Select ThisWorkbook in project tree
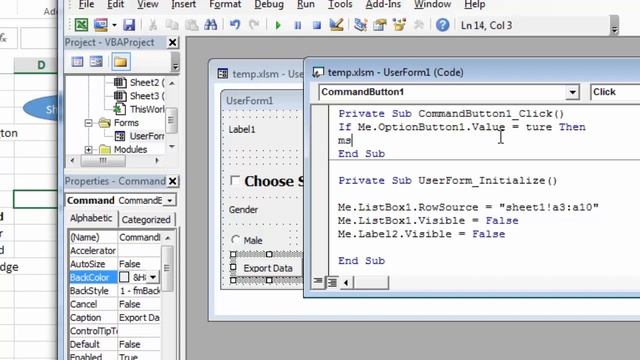 [139, 109]
